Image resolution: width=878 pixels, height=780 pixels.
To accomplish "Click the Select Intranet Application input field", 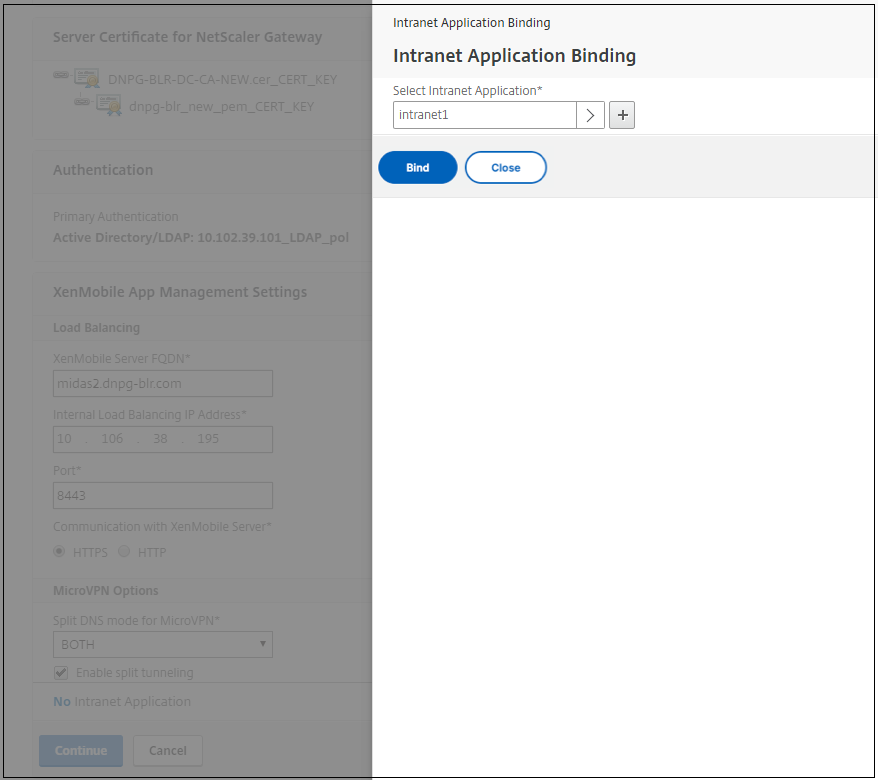I will click(x=485, y=115).
